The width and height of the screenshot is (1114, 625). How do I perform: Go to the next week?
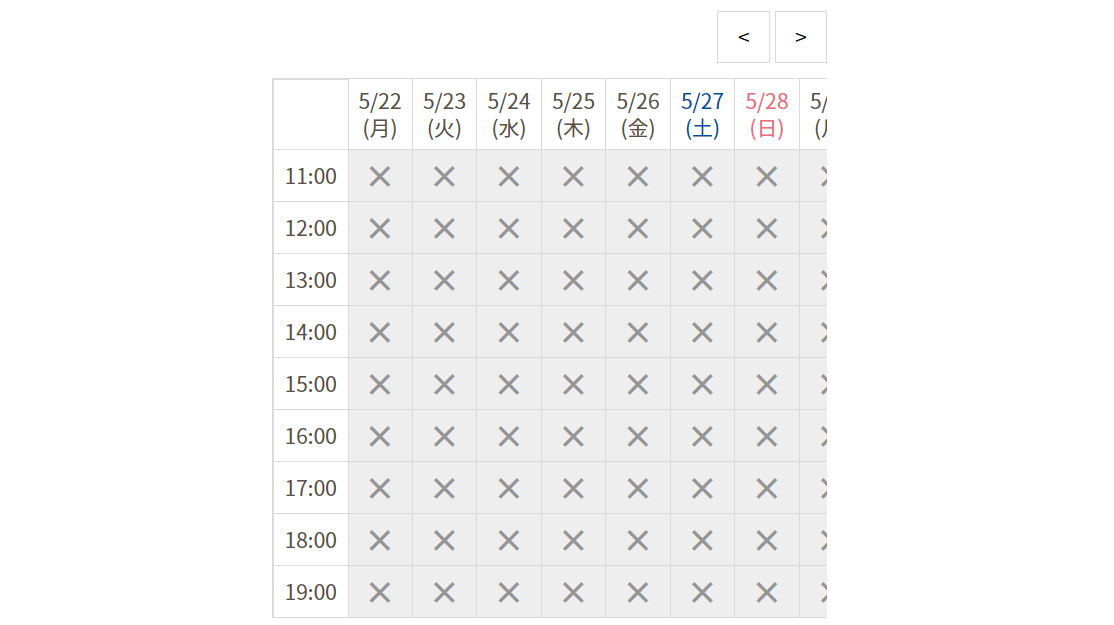pos(800,37)
